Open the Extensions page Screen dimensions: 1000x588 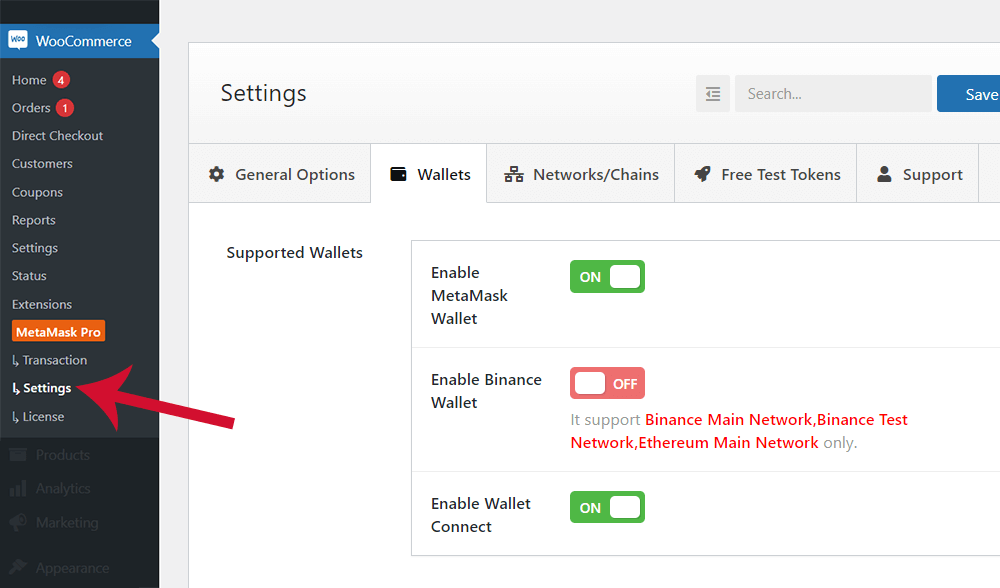[42, 304]
